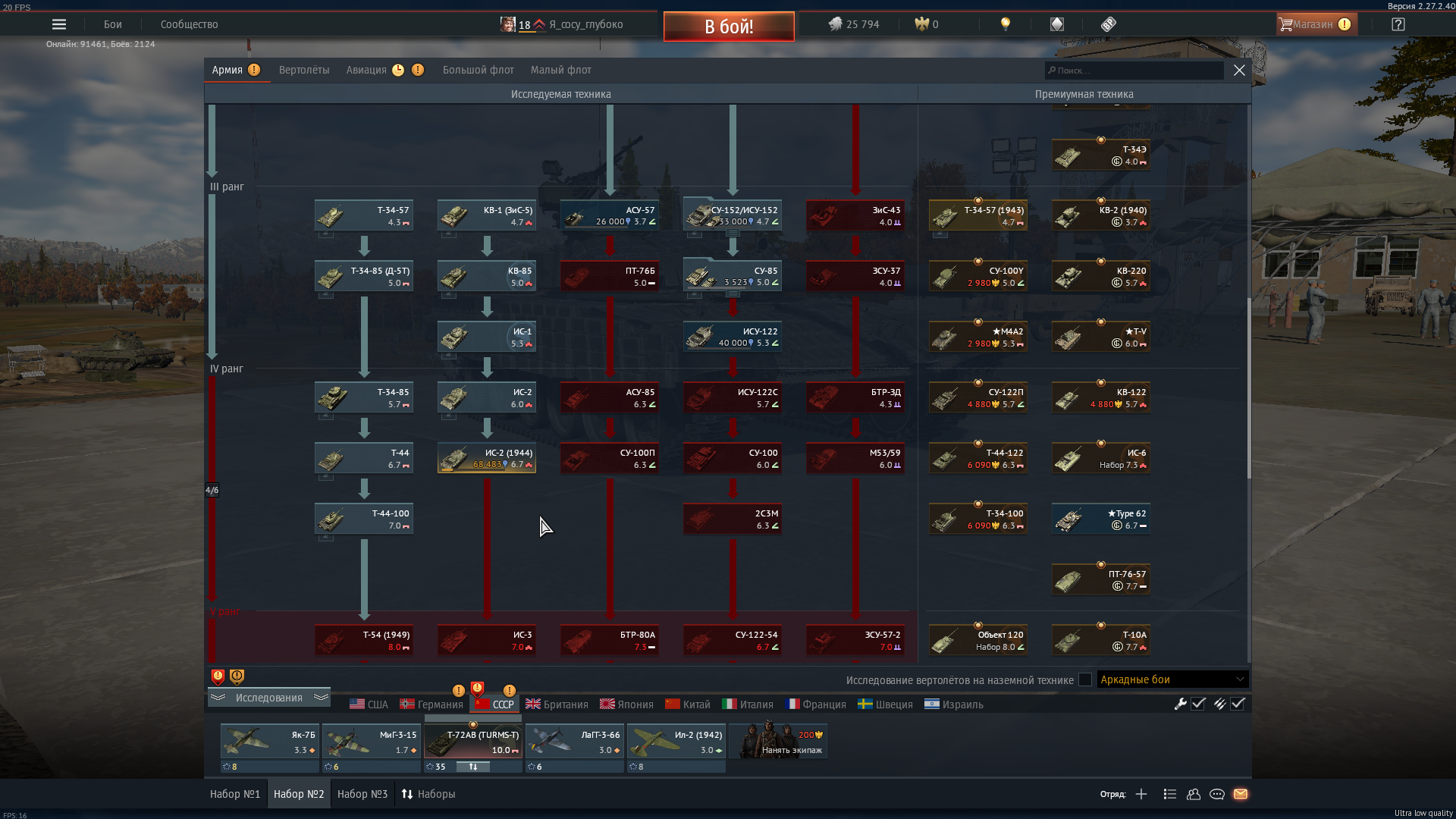Select the США nation tab

pyautogui.click(x=369, y=704)
